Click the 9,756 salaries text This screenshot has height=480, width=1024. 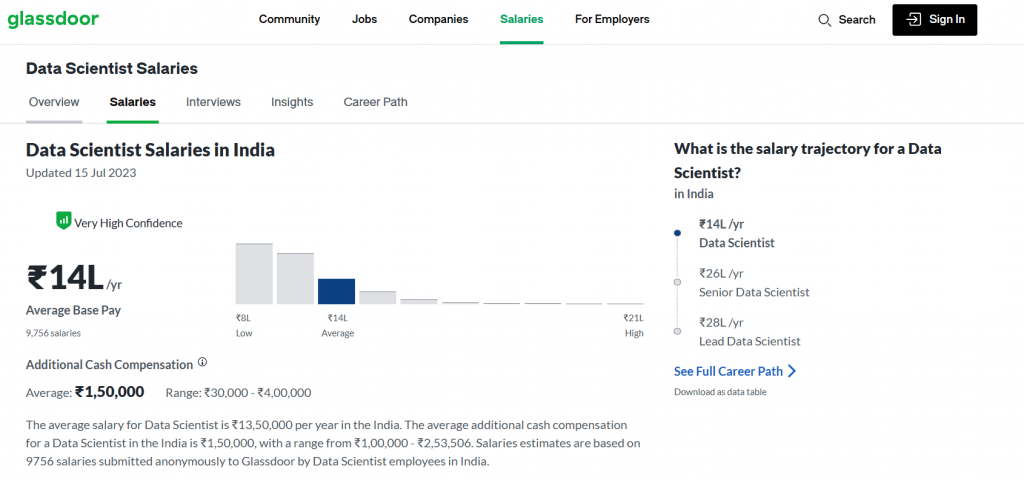pyautogui.click(x=54, y=333)
